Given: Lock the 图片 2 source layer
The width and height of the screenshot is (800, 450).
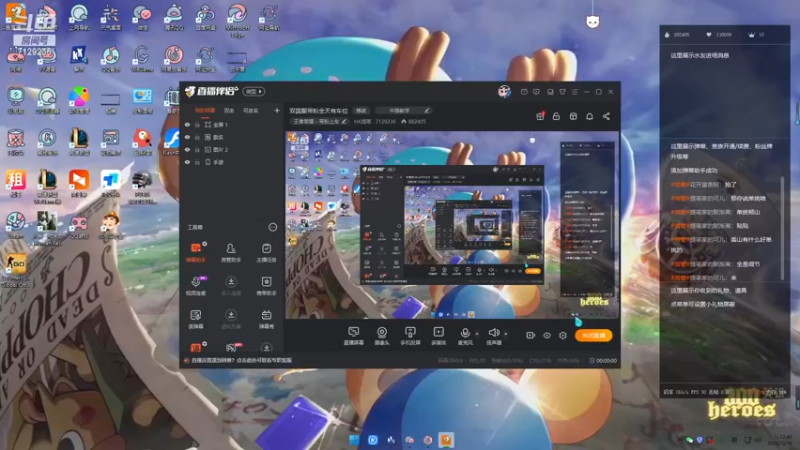Looking at the screenshot, I should 197,149.
